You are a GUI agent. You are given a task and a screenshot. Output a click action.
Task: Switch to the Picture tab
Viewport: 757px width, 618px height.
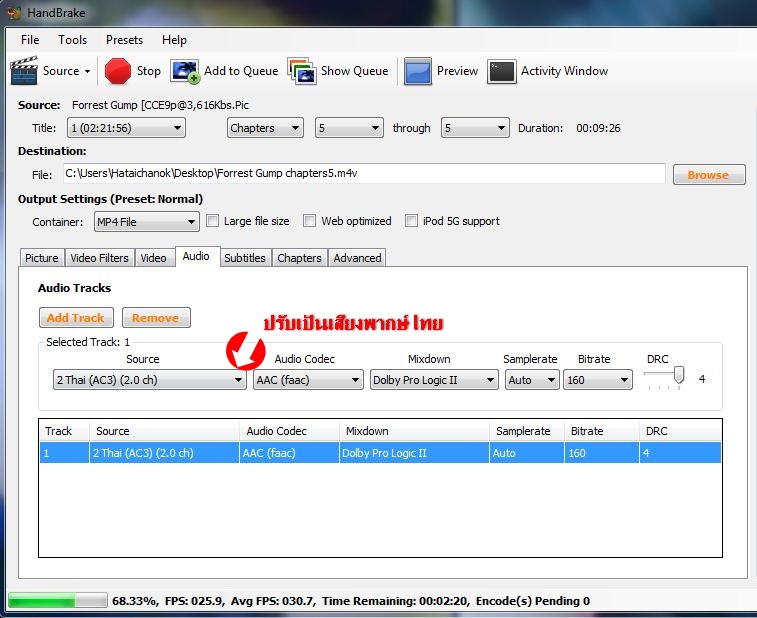coord(42,258)
